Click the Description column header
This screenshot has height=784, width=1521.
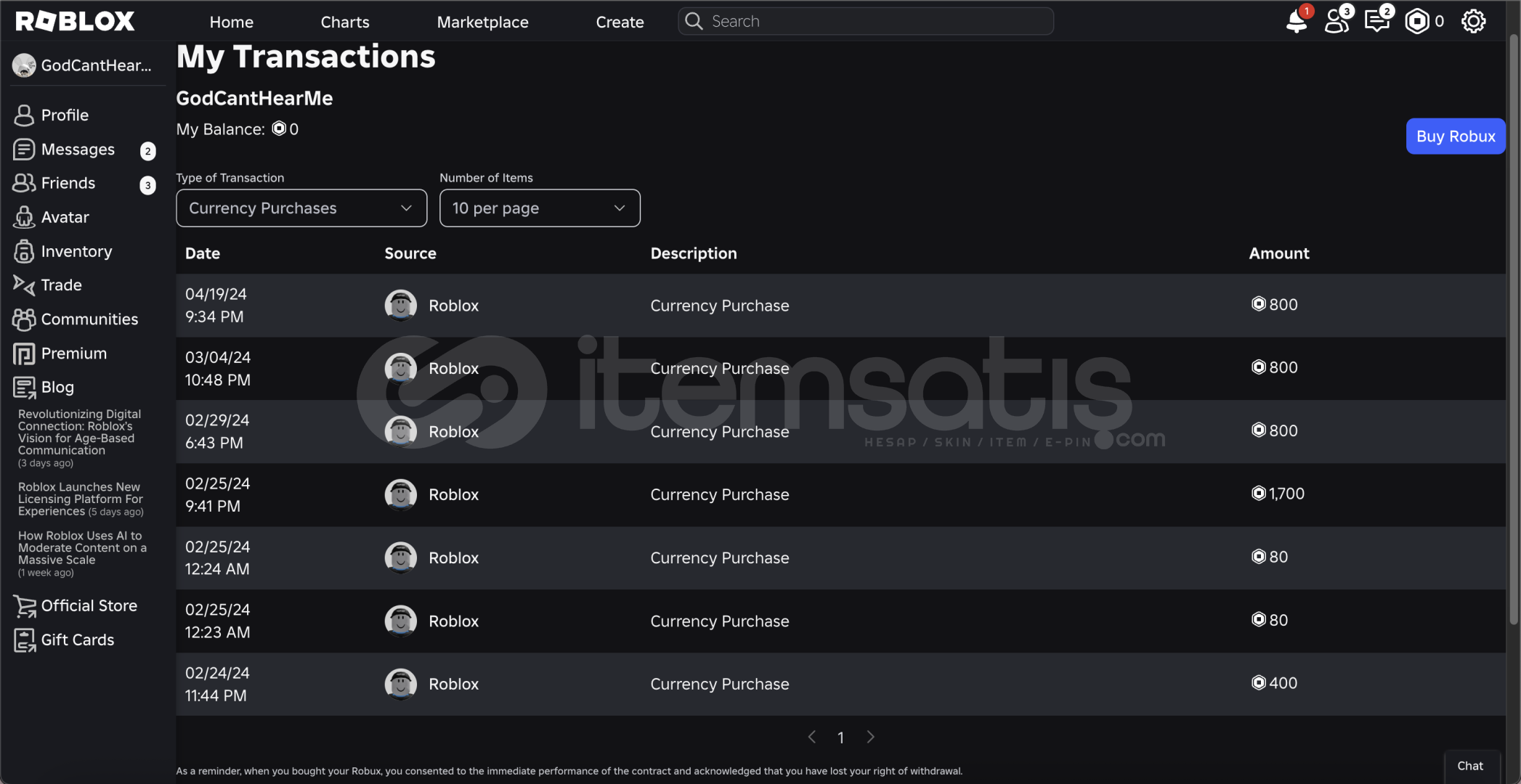click(x=693, y=253)
